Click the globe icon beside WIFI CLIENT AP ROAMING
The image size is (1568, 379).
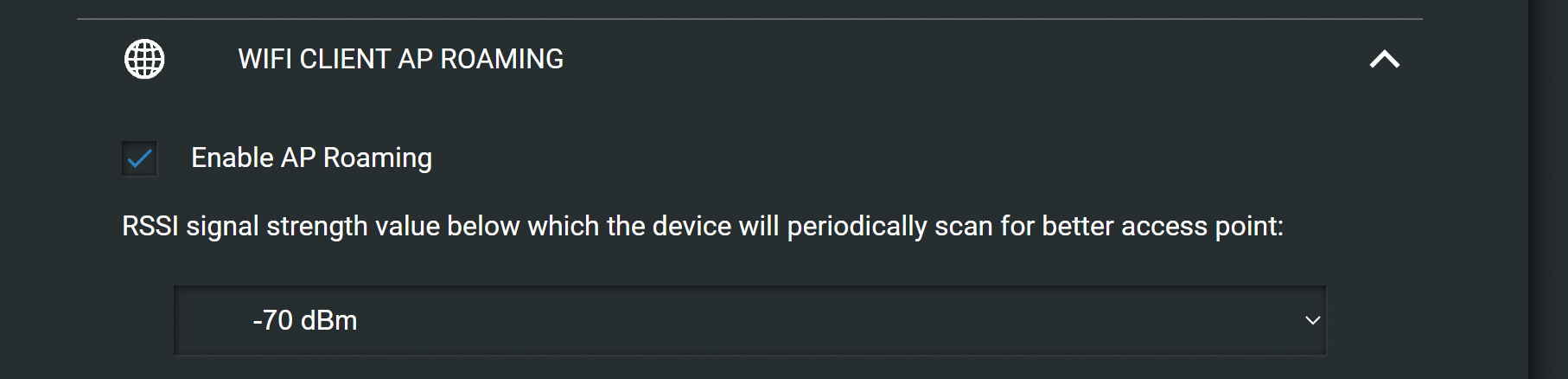pos(144,59)
